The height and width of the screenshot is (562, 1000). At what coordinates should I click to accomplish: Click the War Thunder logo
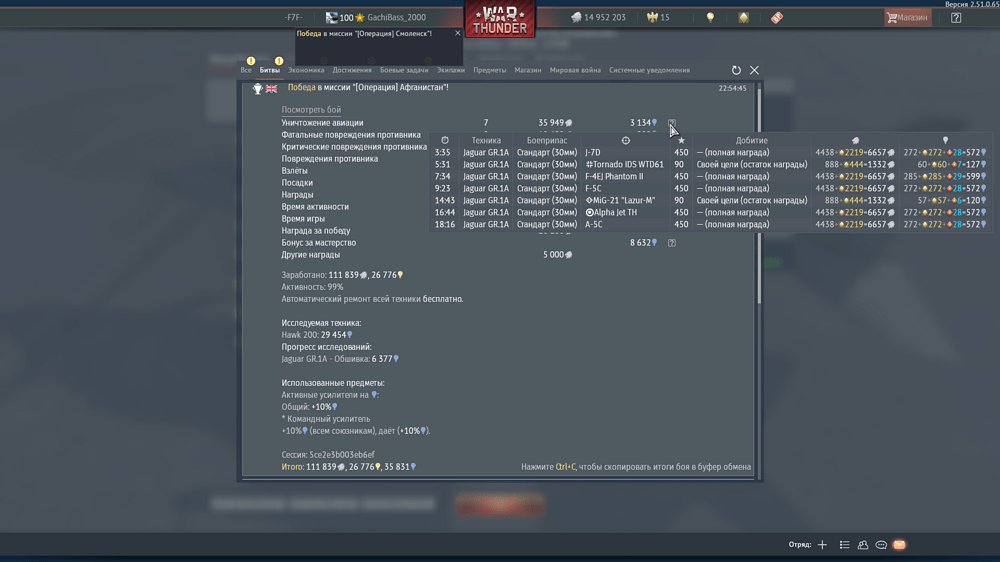coord(499,19)
